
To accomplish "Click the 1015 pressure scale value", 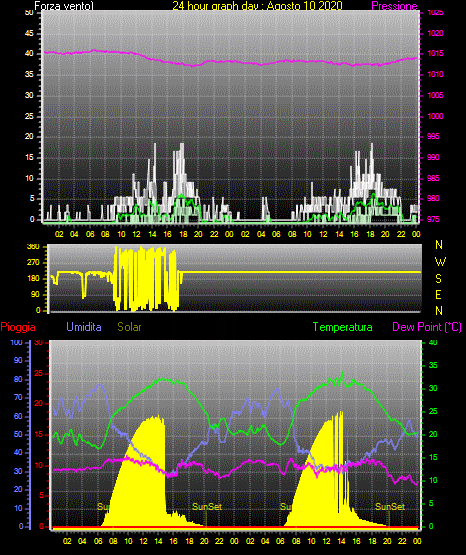I will point(435,54).
